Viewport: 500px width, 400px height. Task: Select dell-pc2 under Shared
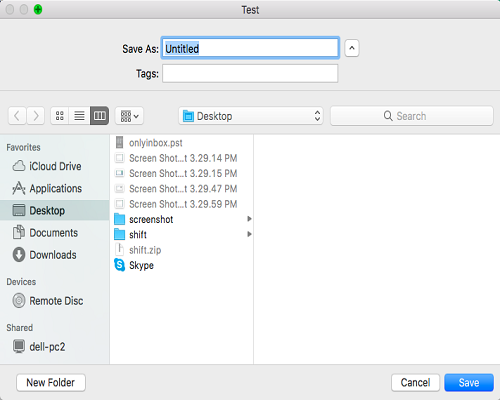coord(54,347)
